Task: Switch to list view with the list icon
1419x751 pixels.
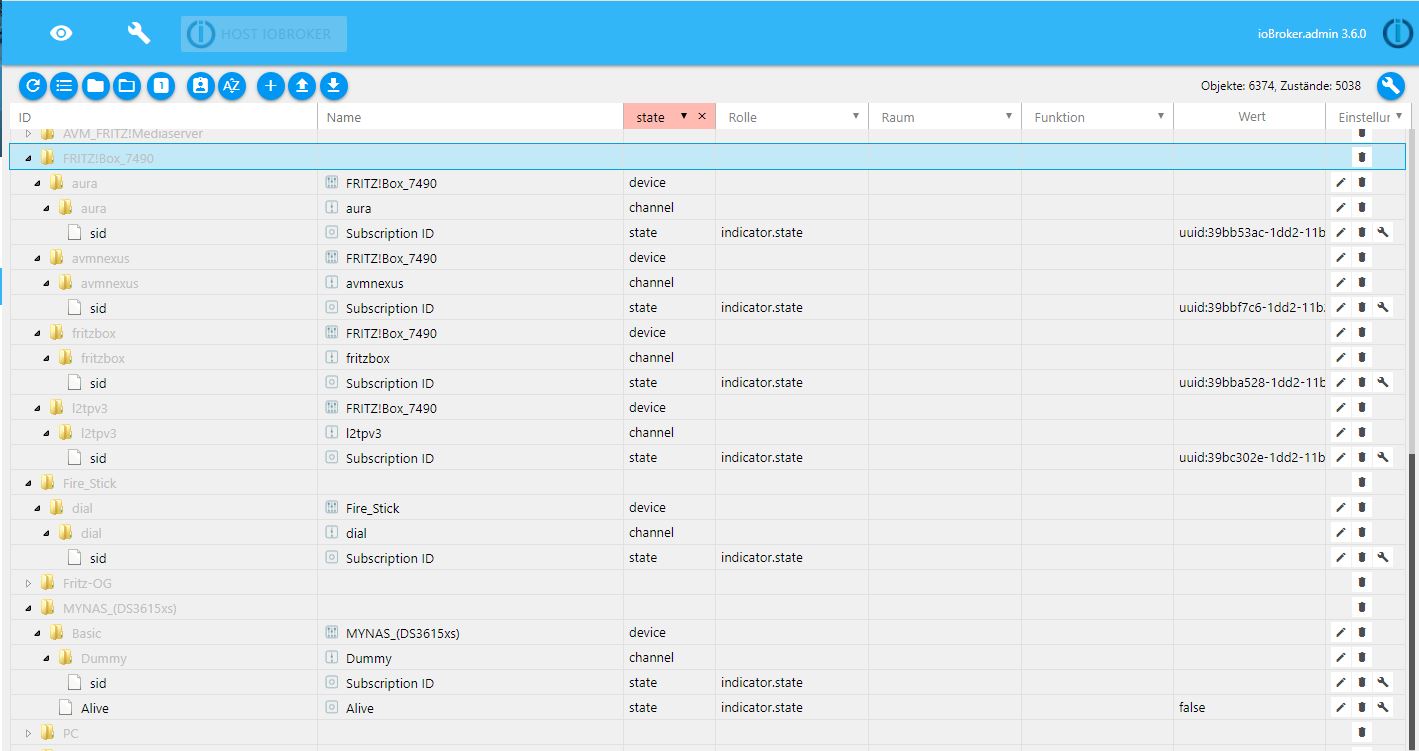Action: pos(64,86)
